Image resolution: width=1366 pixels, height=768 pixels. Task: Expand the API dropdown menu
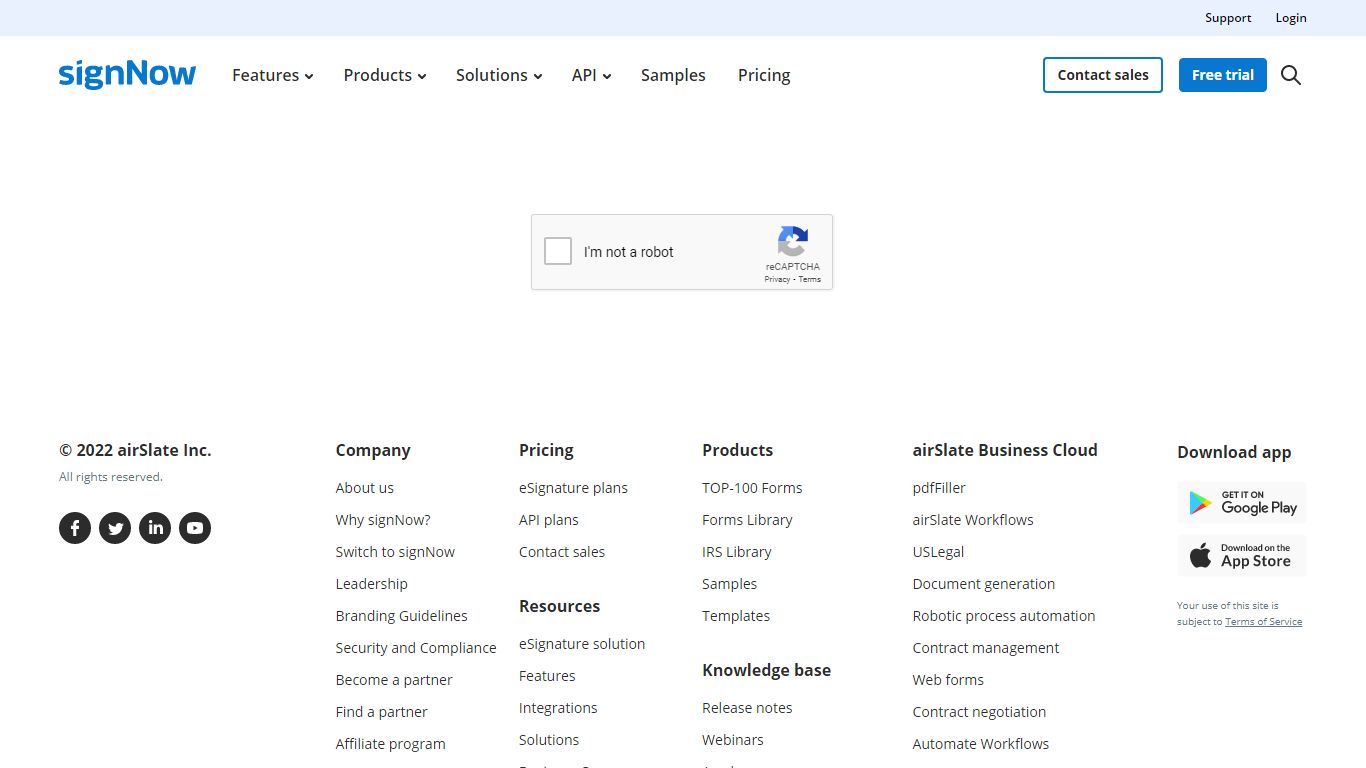pos(591,75)
